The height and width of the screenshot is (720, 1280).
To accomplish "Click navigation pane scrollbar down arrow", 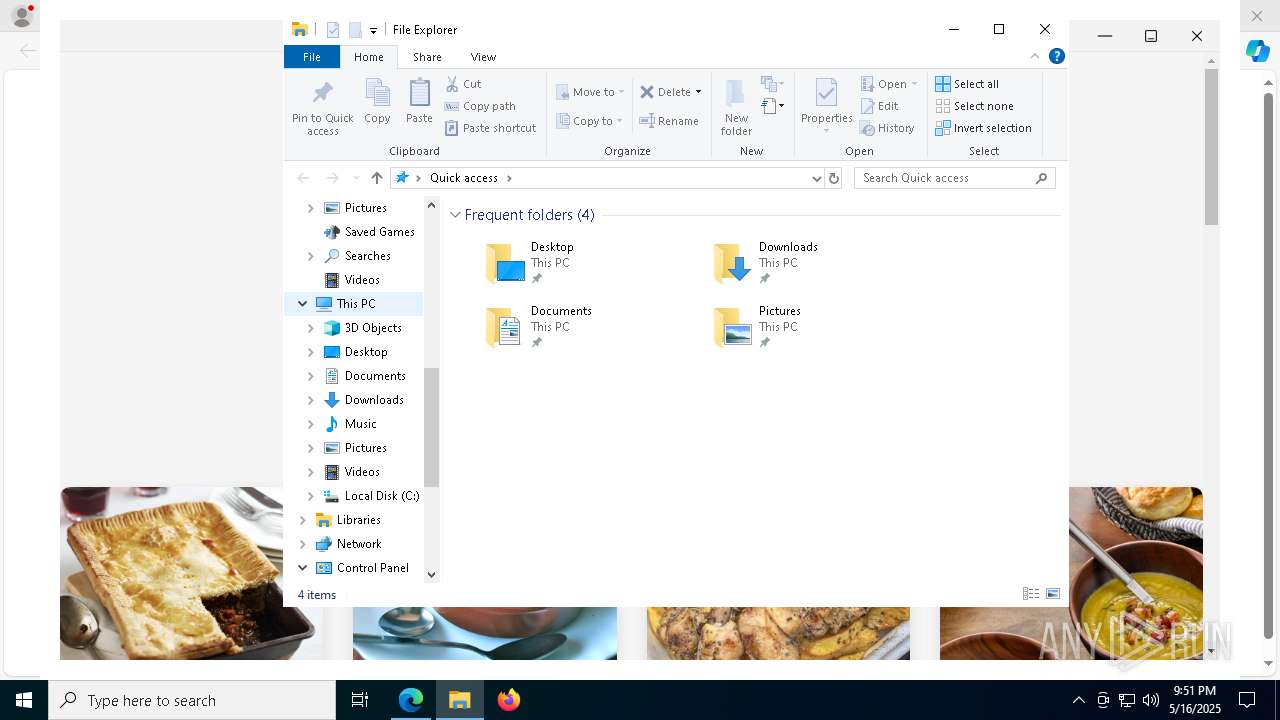I will tap(432, 575).
